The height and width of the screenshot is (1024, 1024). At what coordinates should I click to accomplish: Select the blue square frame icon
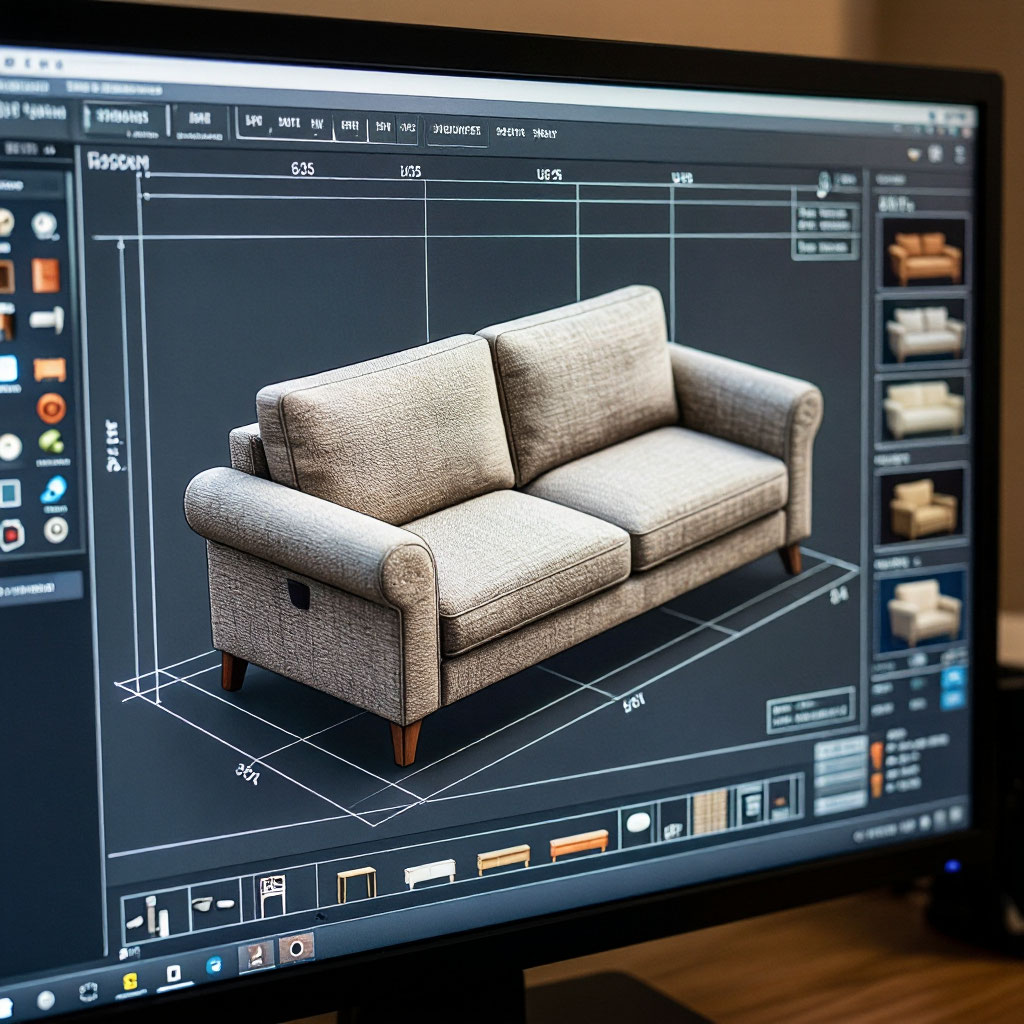(9, 493)
